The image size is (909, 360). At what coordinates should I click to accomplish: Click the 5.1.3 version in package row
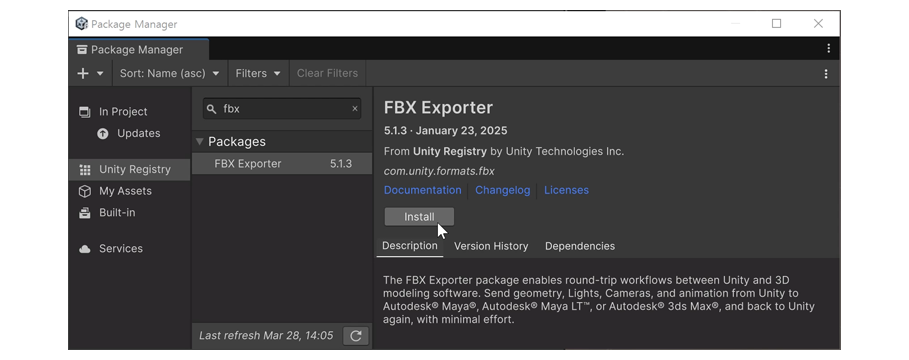point(341,163)
